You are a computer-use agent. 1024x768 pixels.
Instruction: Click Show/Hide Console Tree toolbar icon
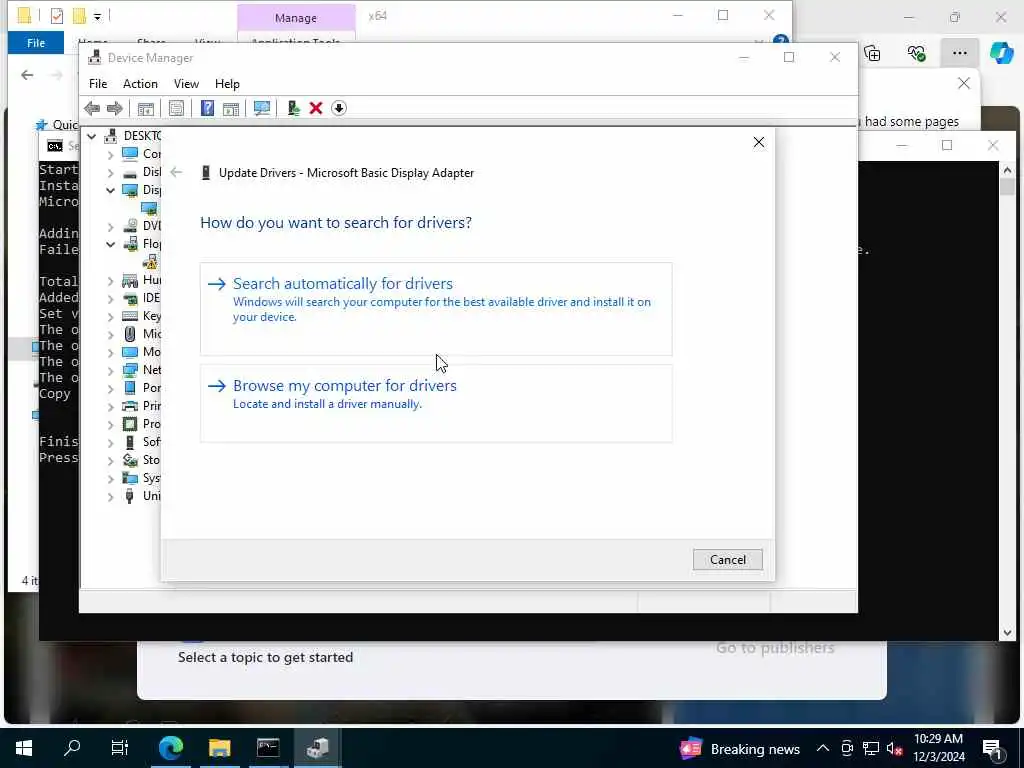(x=146, y=108)
